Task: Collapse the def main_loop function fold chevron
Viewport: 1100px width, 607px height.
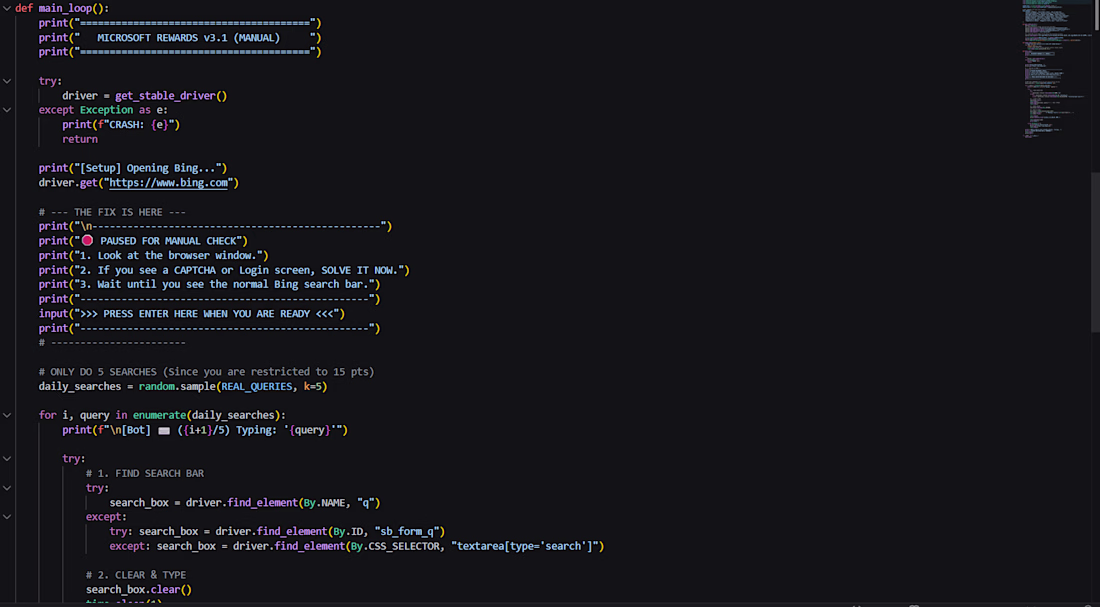Action: pos(7,8)
